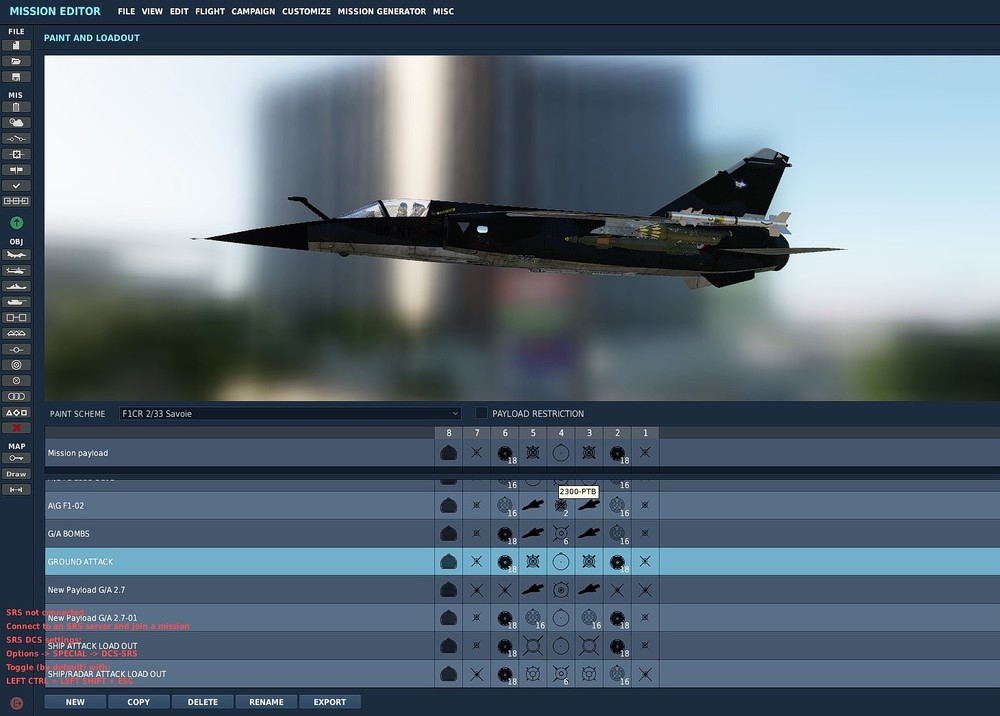Click the Draw button under MAP

point(17,474)
